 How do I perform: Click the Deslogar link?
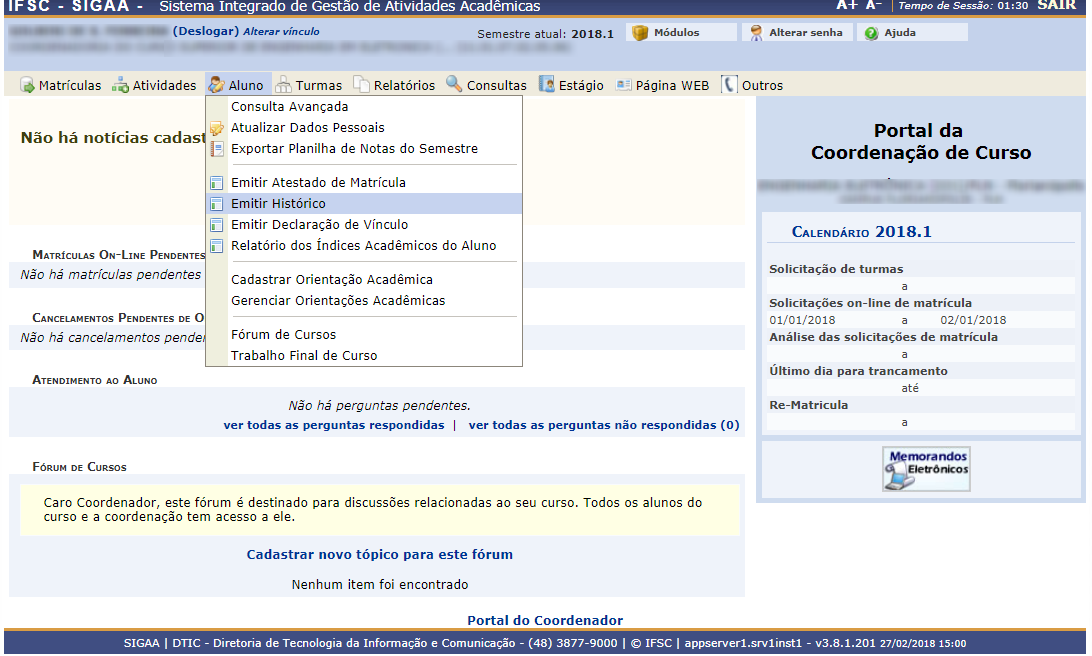[205, 31]
